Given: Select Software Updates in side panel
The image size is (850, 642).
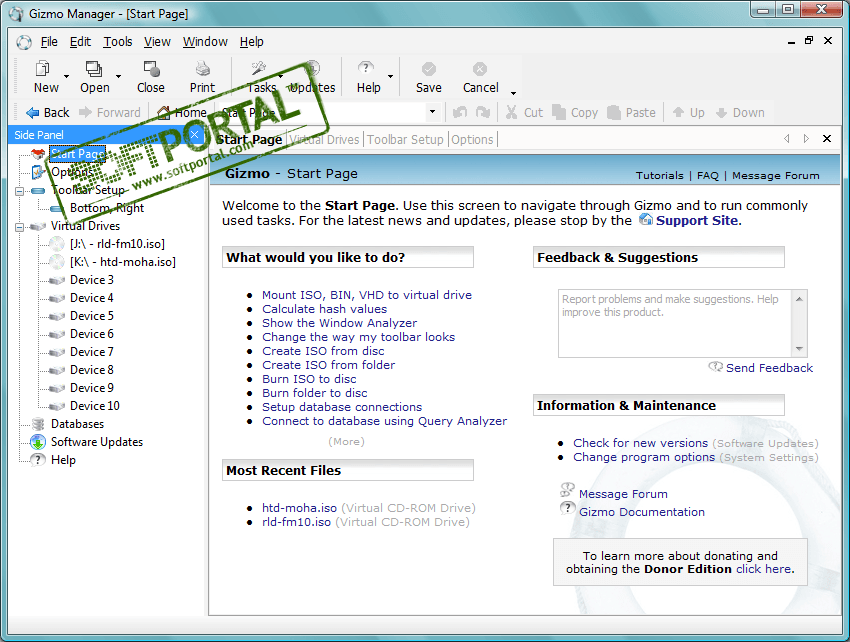Looking at the screenshot, I should 97,442.
